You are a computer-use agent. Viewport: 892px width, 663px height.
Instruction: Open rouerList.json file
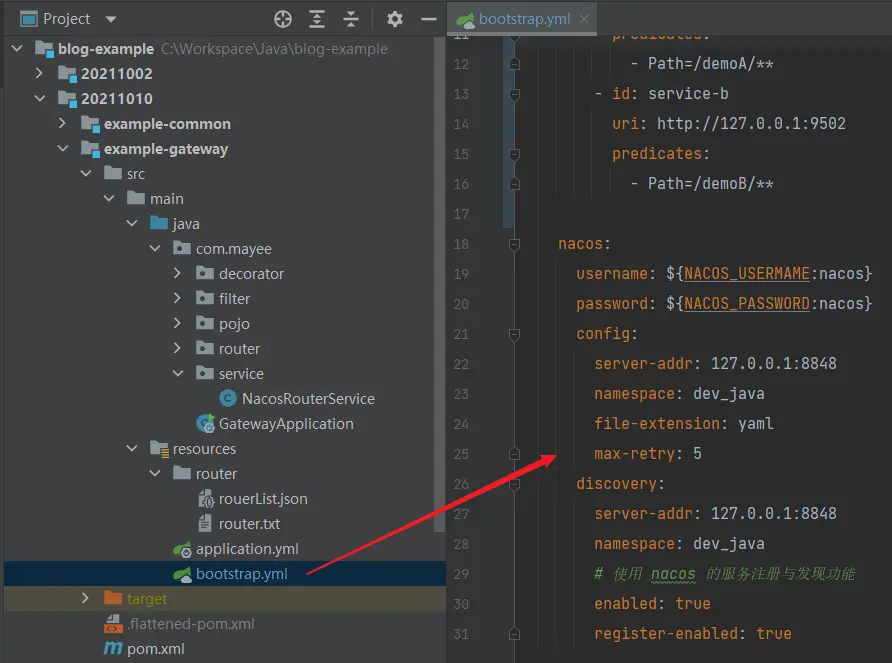pyautogui.click(x=263, y=498)
